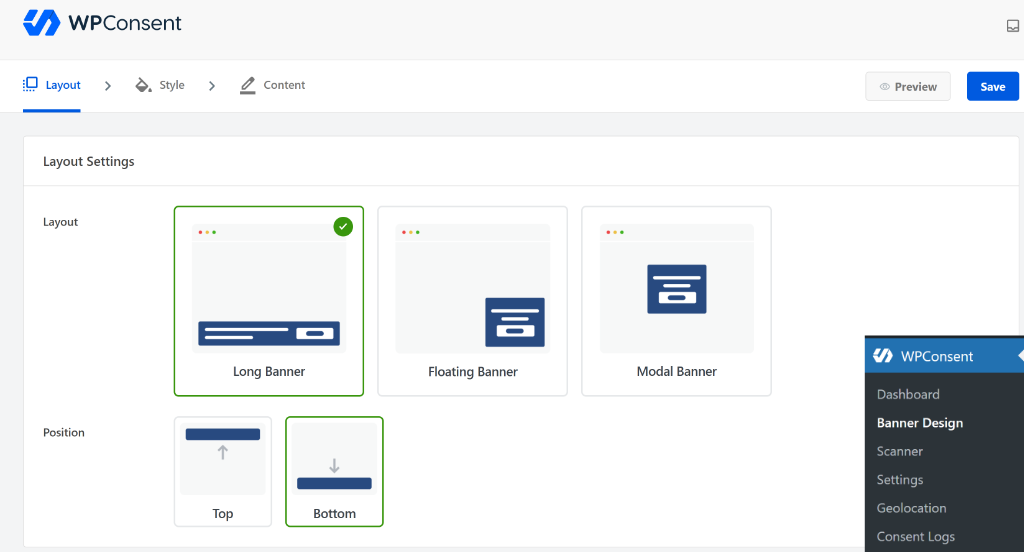Choose the Bottom position option
The width and height of the screenshot is (1024, 552).
[334, 472]
